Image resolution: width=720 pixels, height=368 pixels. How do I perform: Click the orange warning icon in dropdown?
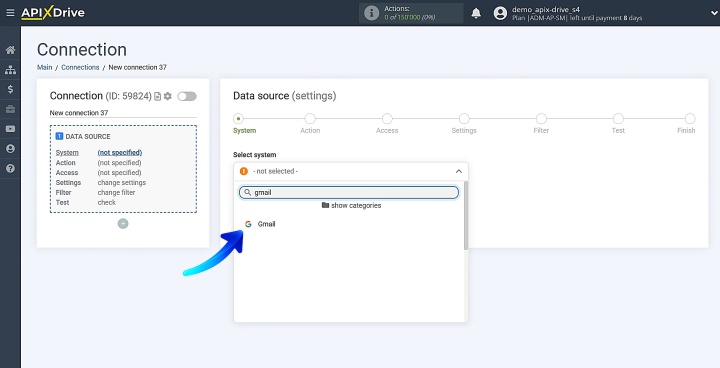pyautogui.click(x=244, y=171)
